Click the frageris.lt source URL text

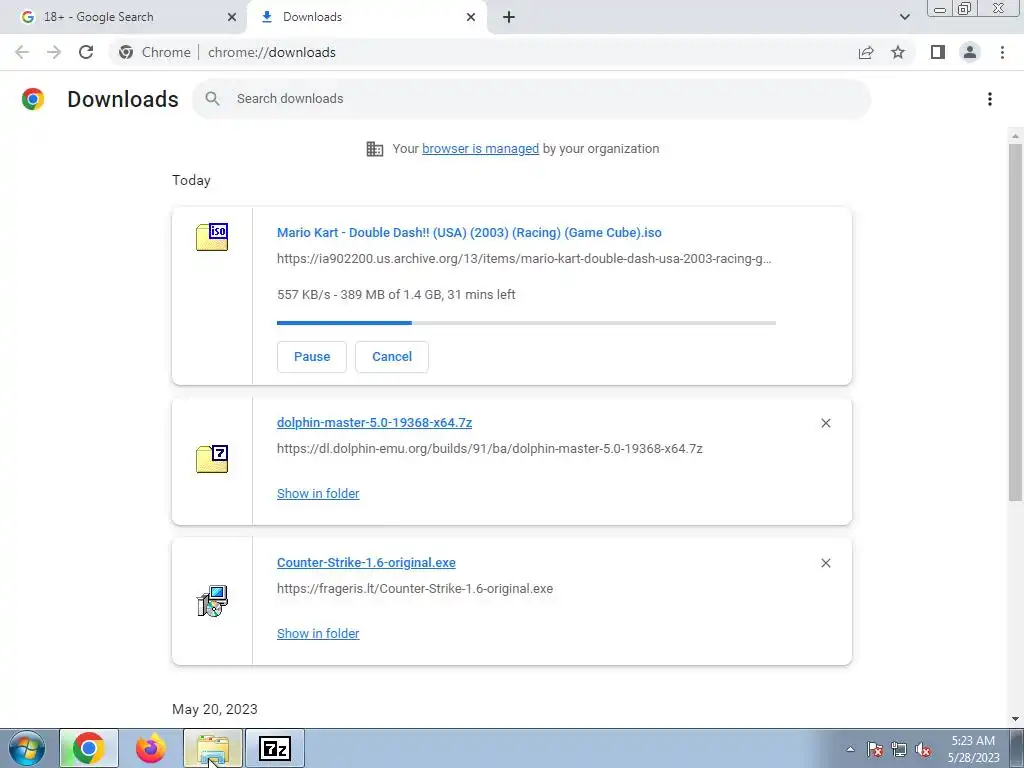click(415, 588)
